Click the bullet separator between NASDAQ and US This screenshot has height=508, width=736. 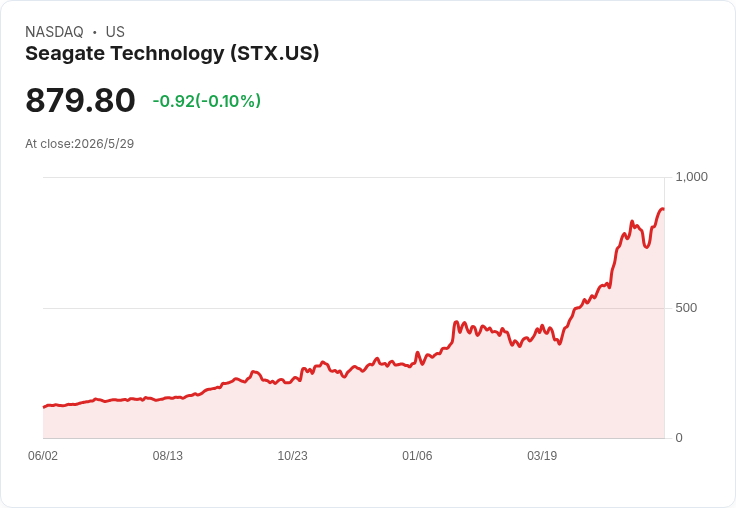coord(94,32)
